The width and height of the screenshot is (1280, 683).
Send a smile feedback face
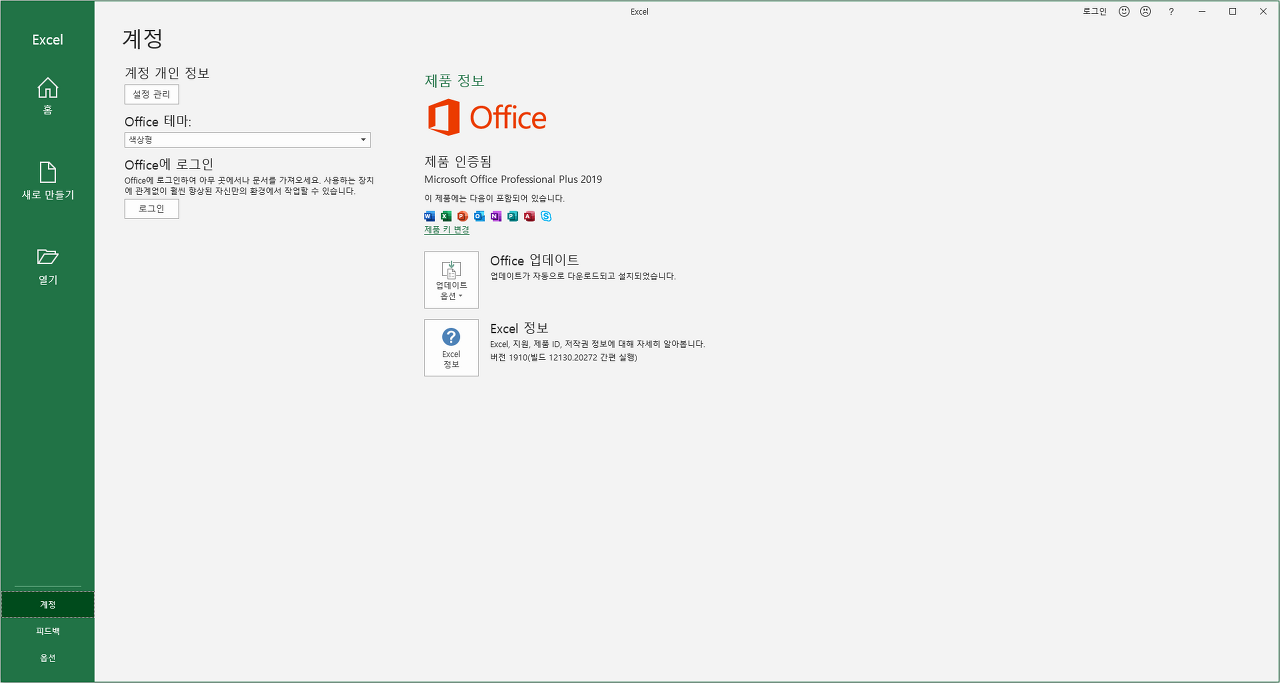pyautogui.click(x=1124, y=11)
